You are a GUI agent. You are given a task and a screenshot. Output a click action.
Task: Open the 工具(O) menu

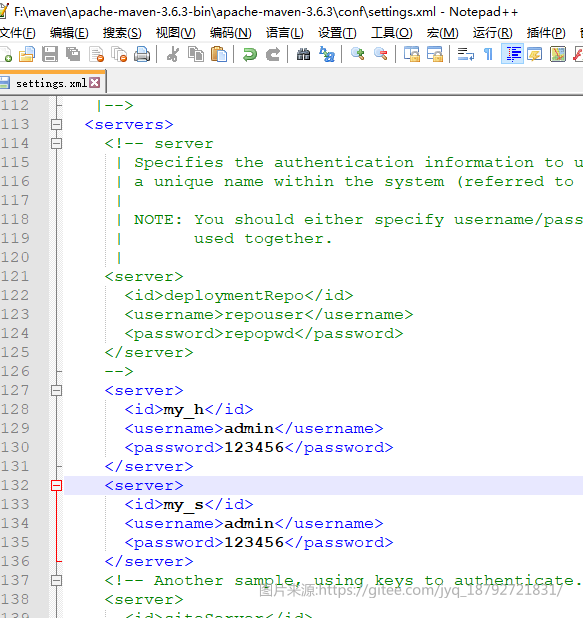point(392,33)
